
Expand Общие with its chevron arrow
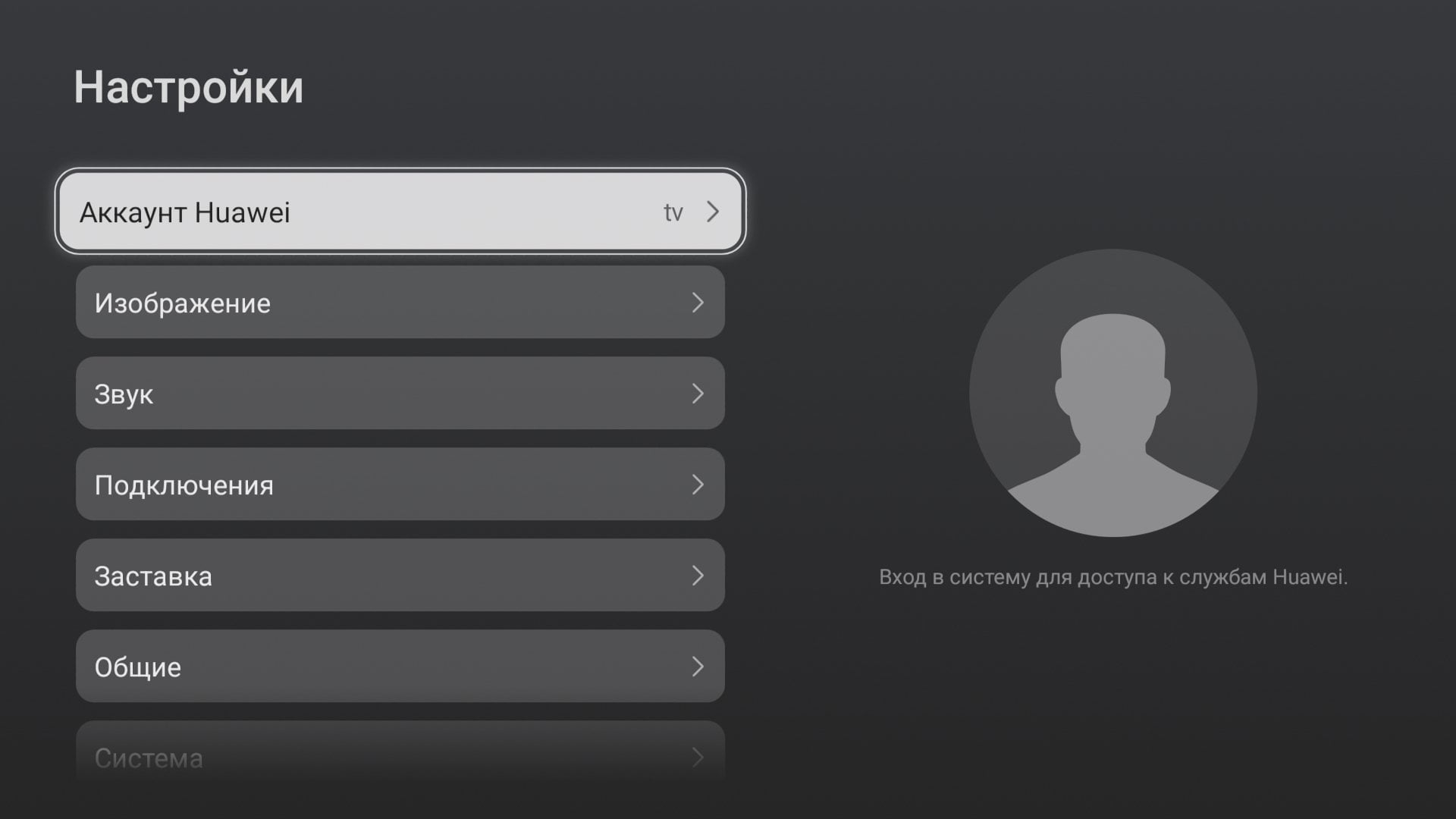698,667
